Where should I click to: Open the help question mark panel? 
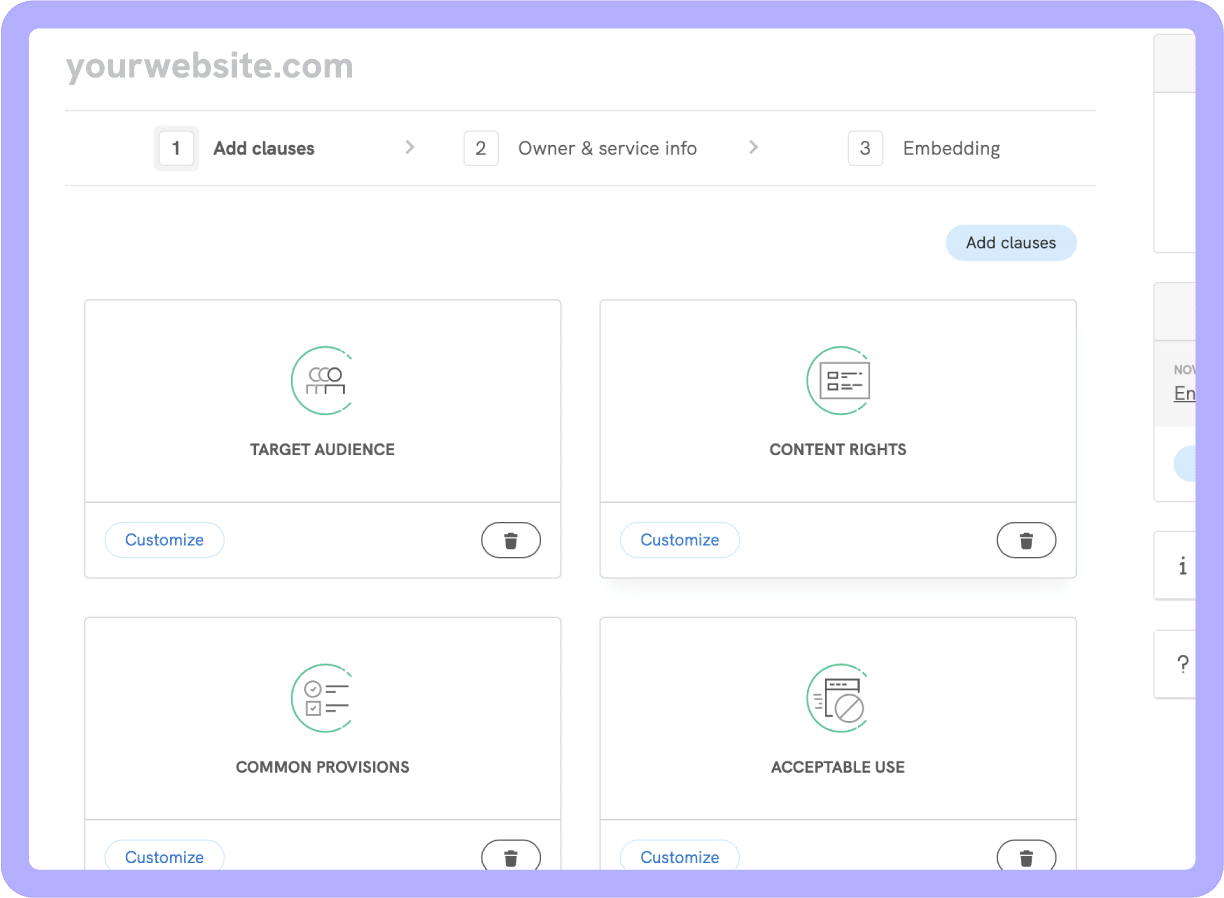point(1182,664)
